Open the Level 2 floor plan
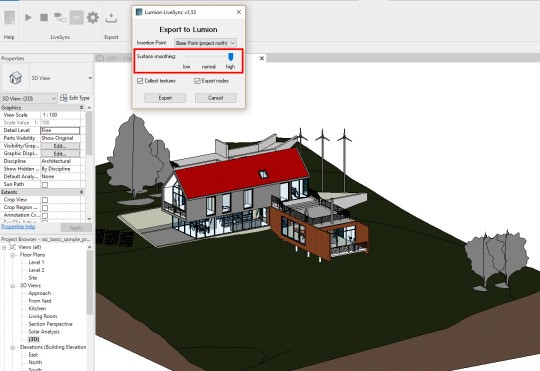The width and height of the screenshot is (540, 371). click(x=36, y=270)
